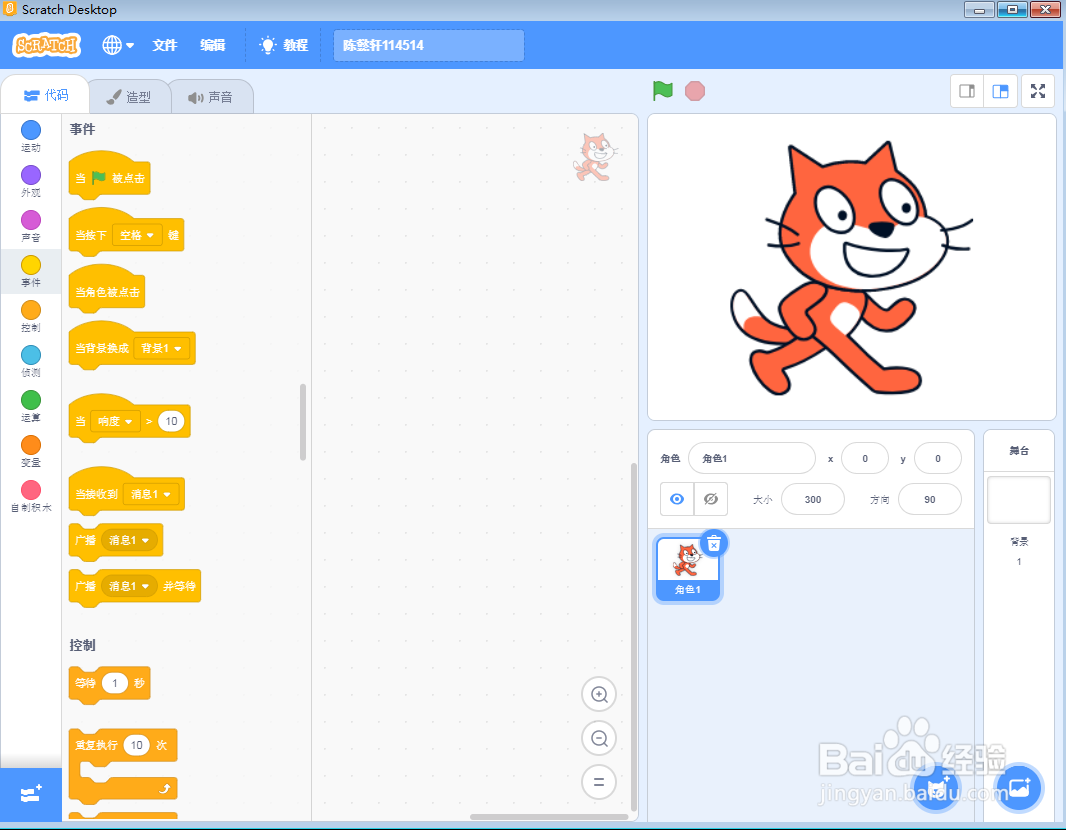Click the block palette vertical scrollbar
Screen dimensions: 1066x830
click(303, 422)
